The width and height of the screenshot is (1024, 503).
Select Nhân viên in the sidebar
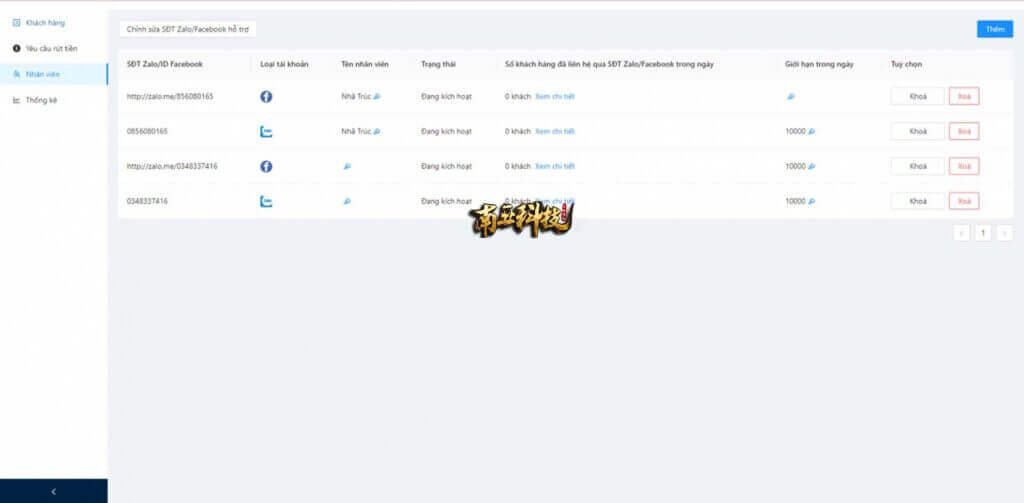[43, 74]
